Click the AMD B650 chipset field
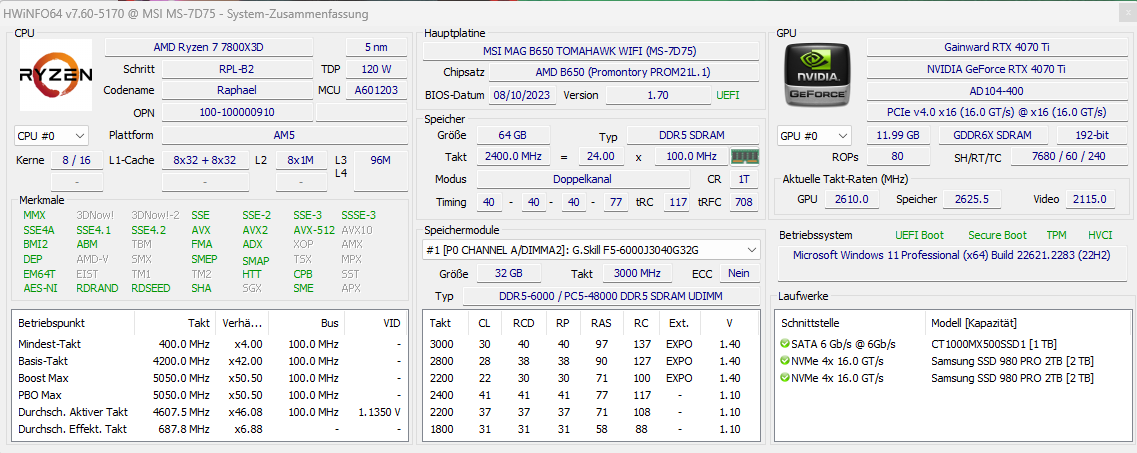Image resolution: width=1137 pixels, height=453 pixels. point(624,72)
